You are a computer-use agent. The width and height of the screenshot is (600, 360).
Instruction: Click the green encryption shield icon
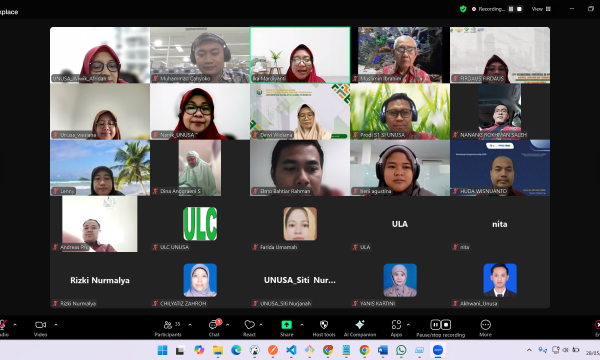click(x=463, y=9)
